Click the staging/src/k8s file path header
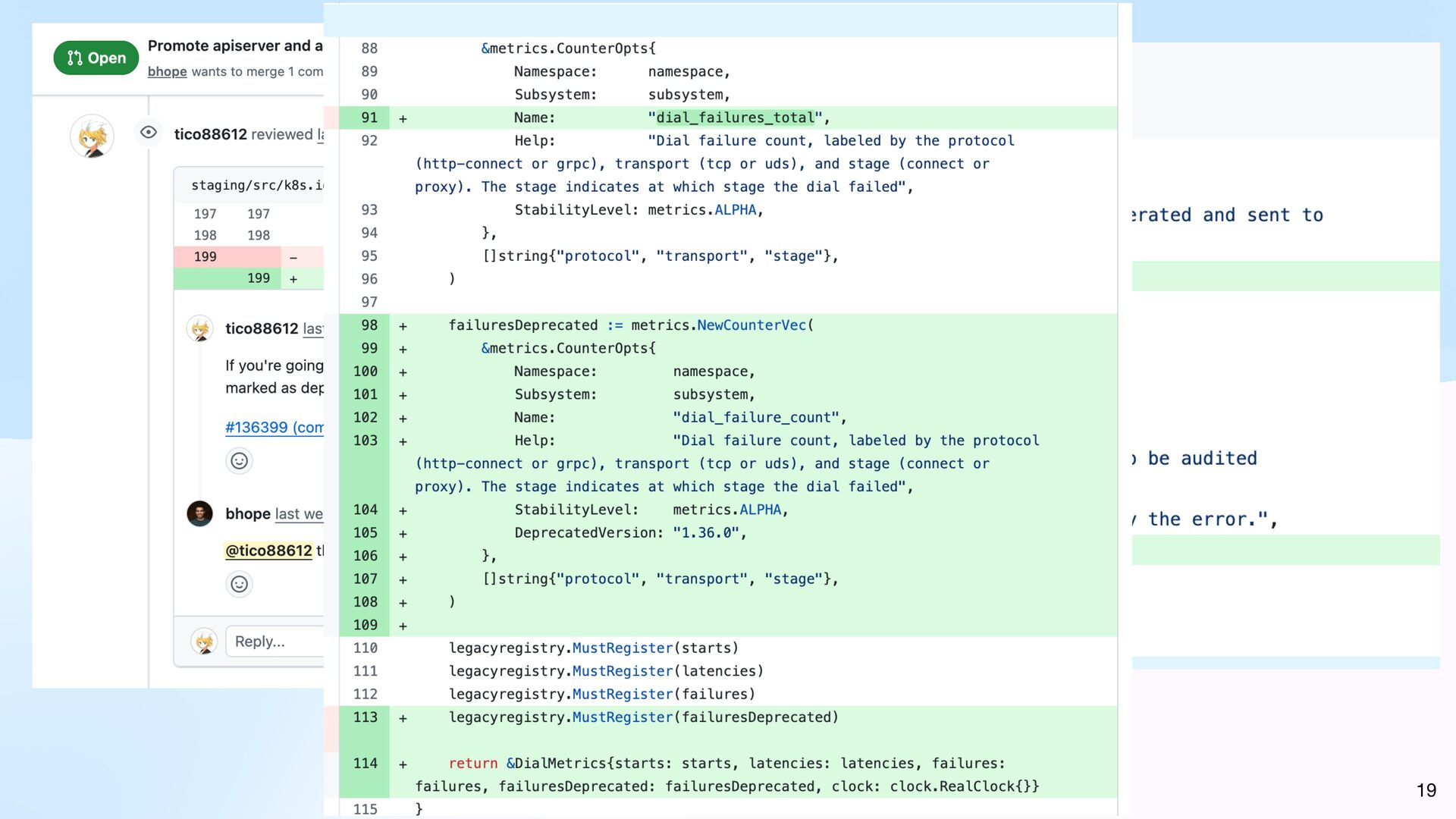Screen dimensions: 1456x819 [257, 185]
